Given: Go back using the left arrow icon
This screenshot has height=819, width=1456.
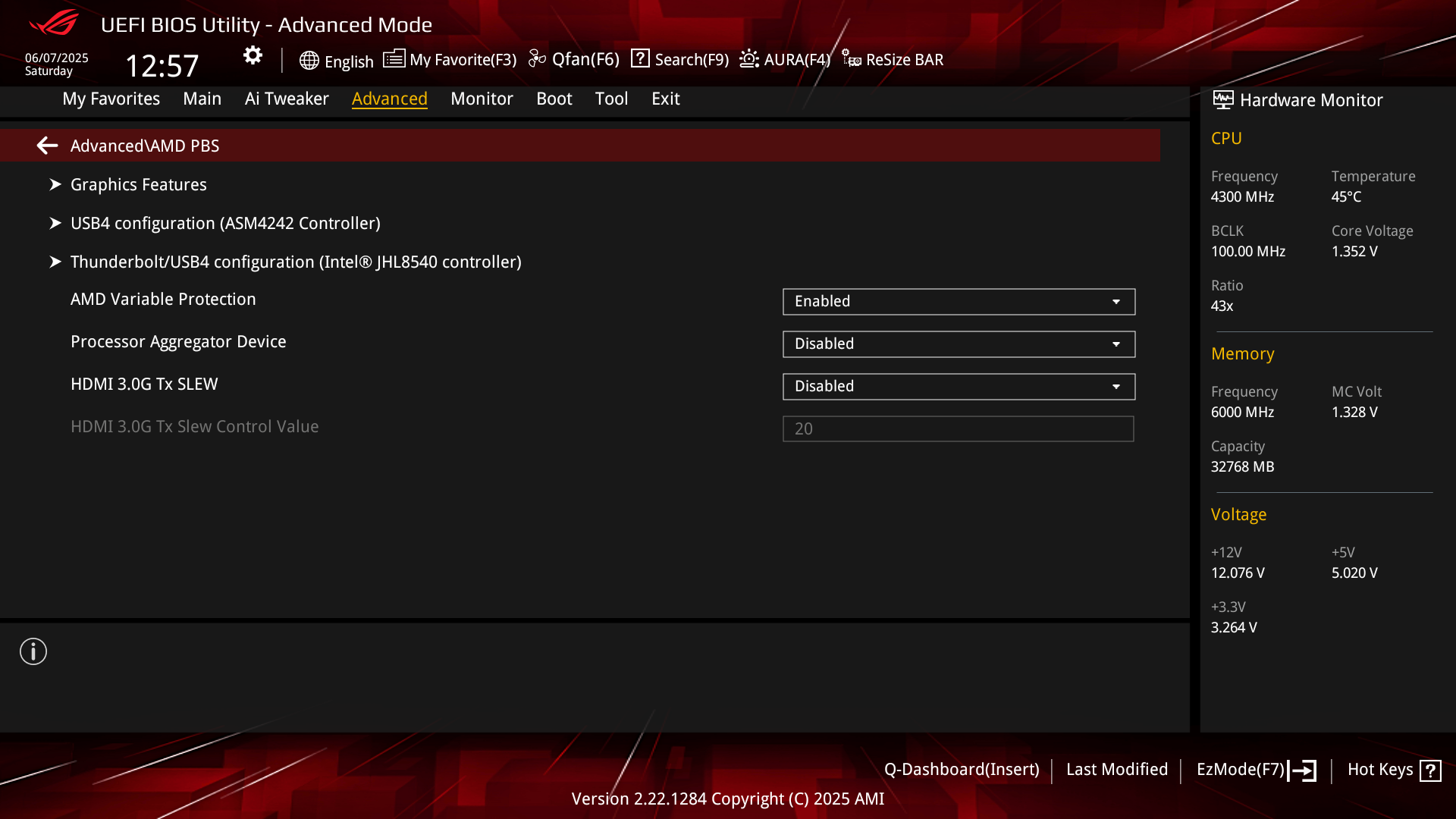Looking at the screenshot, I should [x=47, y=146].
